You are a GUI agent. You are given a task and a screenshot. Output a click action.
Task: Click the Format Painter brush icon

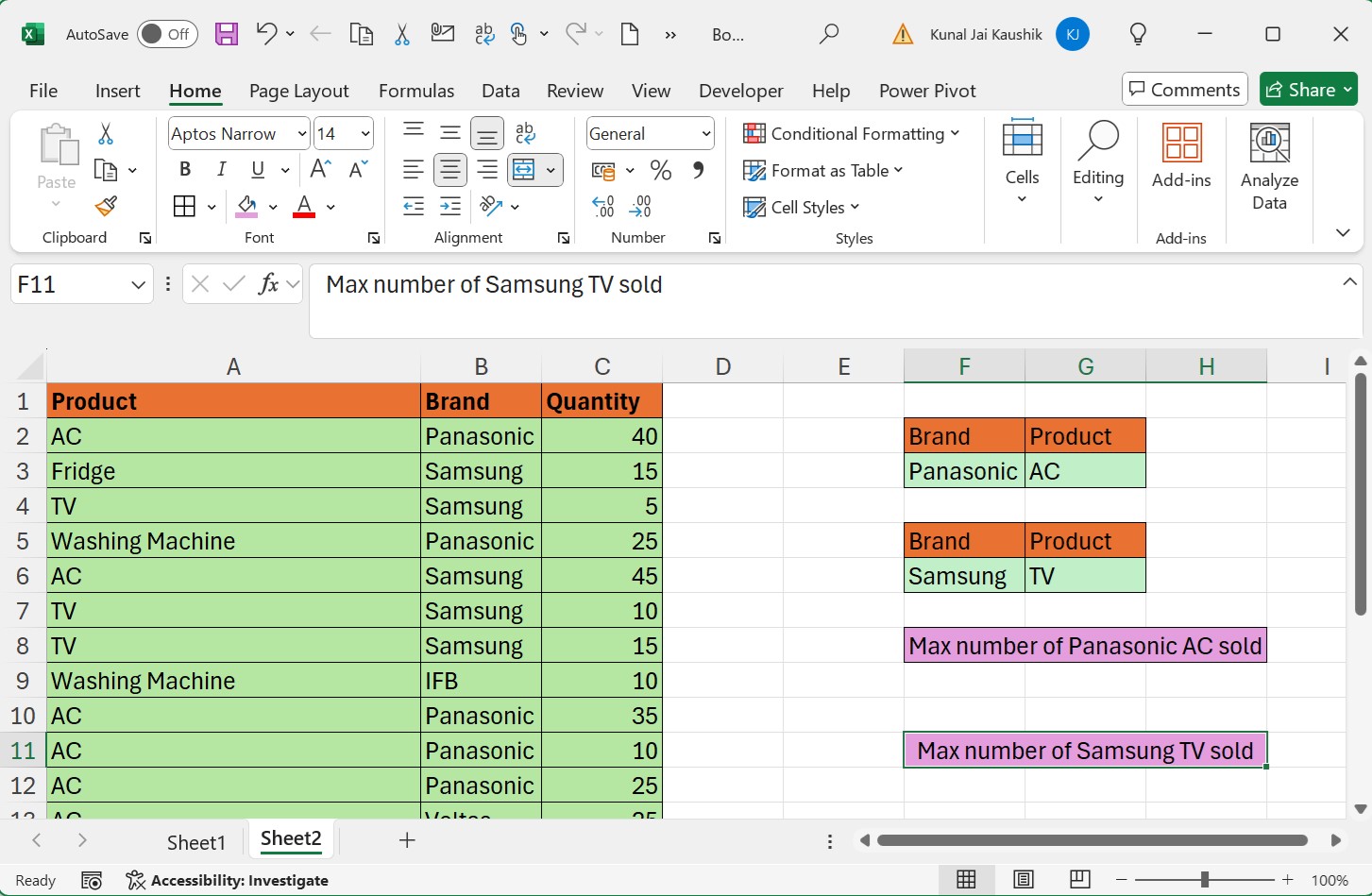[x=106, y=206]
